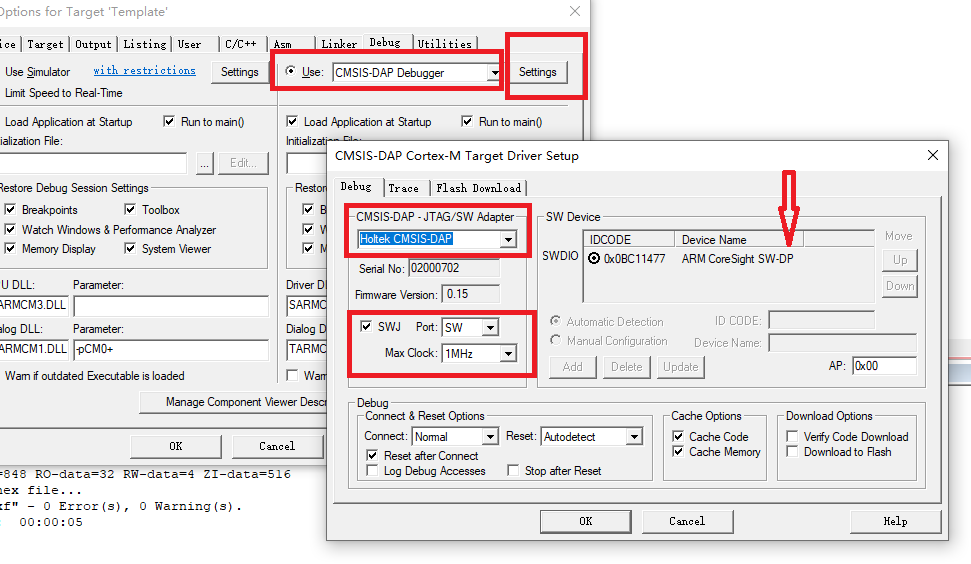Open the Trace tab in driver setup
The image size is (971, 564).
click(x=403, y=188)
